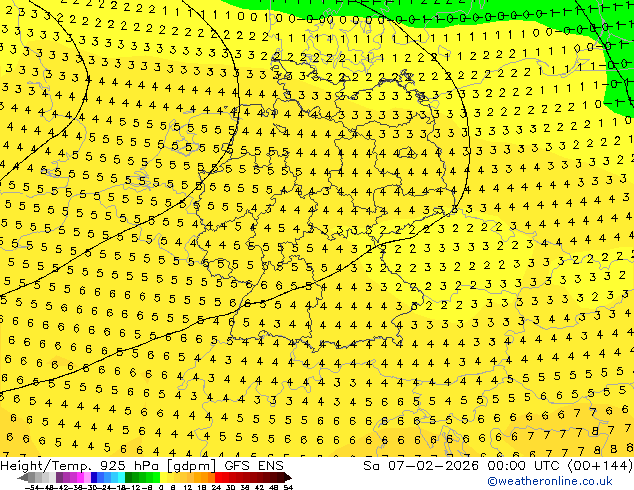
Task: Click the bright red swatch above legend value 24
Action: point(219,478)
